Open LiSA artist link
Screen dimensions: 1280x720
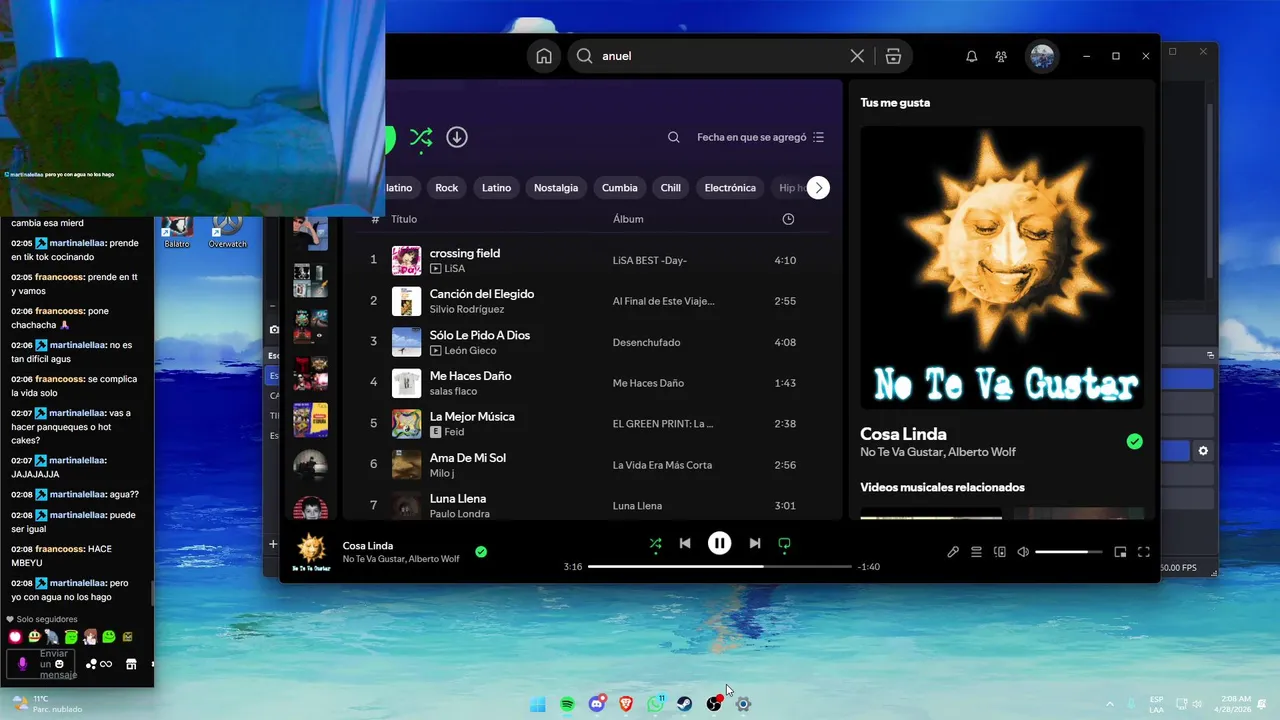pos(455,269)
